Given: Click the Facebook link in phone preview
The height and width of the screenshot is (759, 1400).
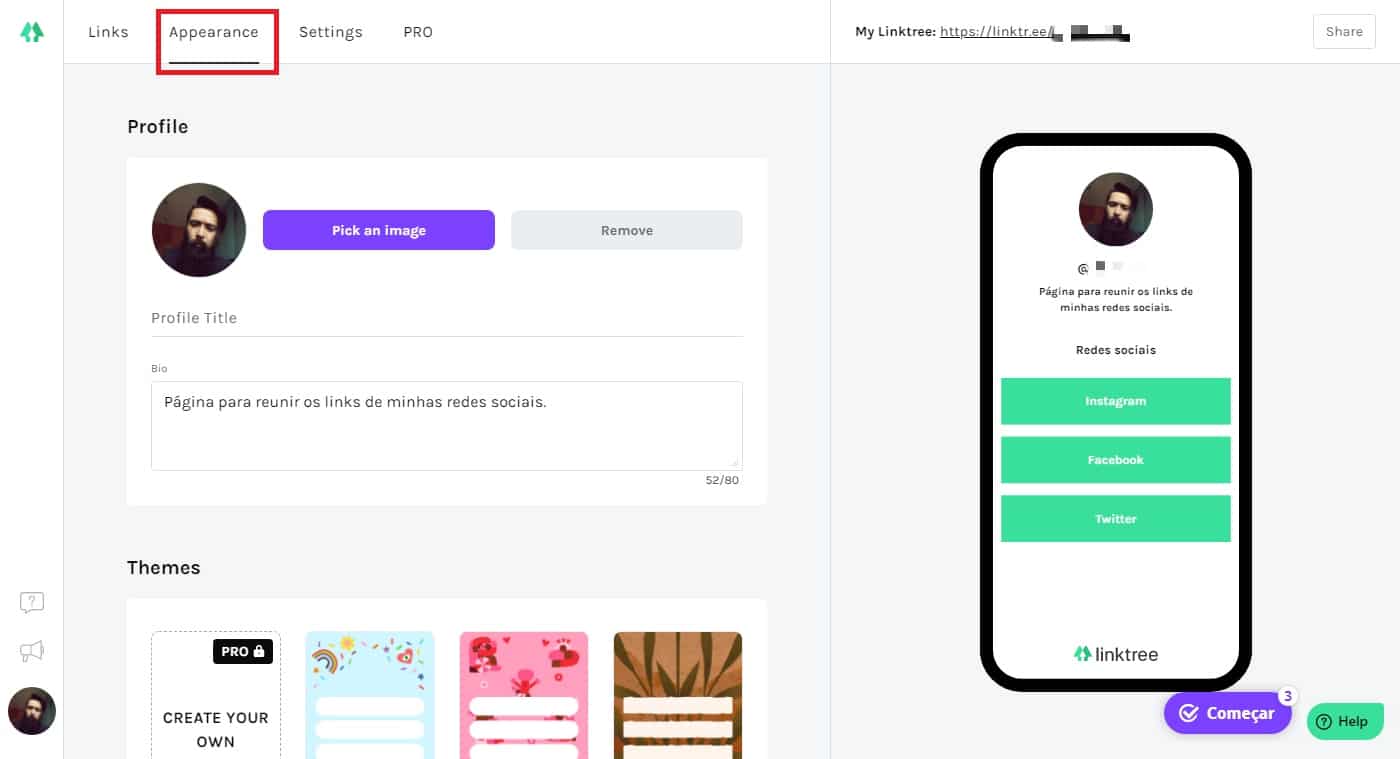Looking at the screenshot, I should pos(1116,460).
